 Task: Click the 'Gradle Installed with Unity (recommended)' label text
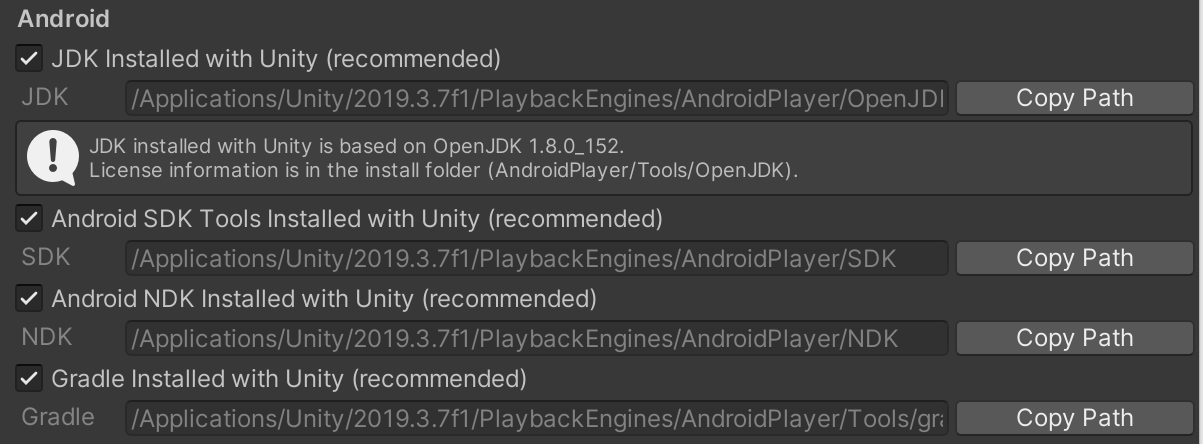coord(289,379)
